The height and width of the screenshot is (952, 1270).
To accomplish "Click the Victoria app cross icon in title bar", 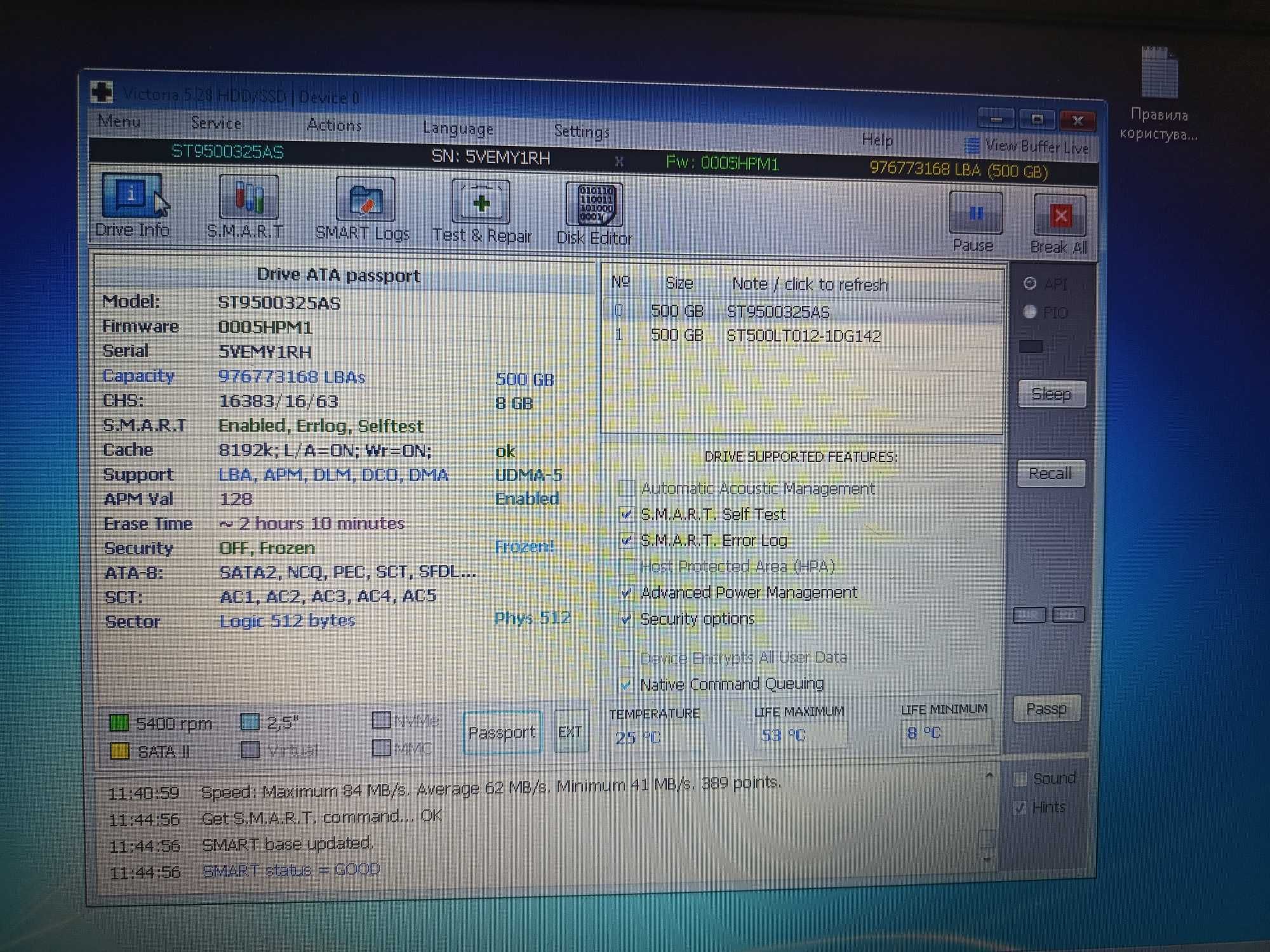I will coord(102,92).
